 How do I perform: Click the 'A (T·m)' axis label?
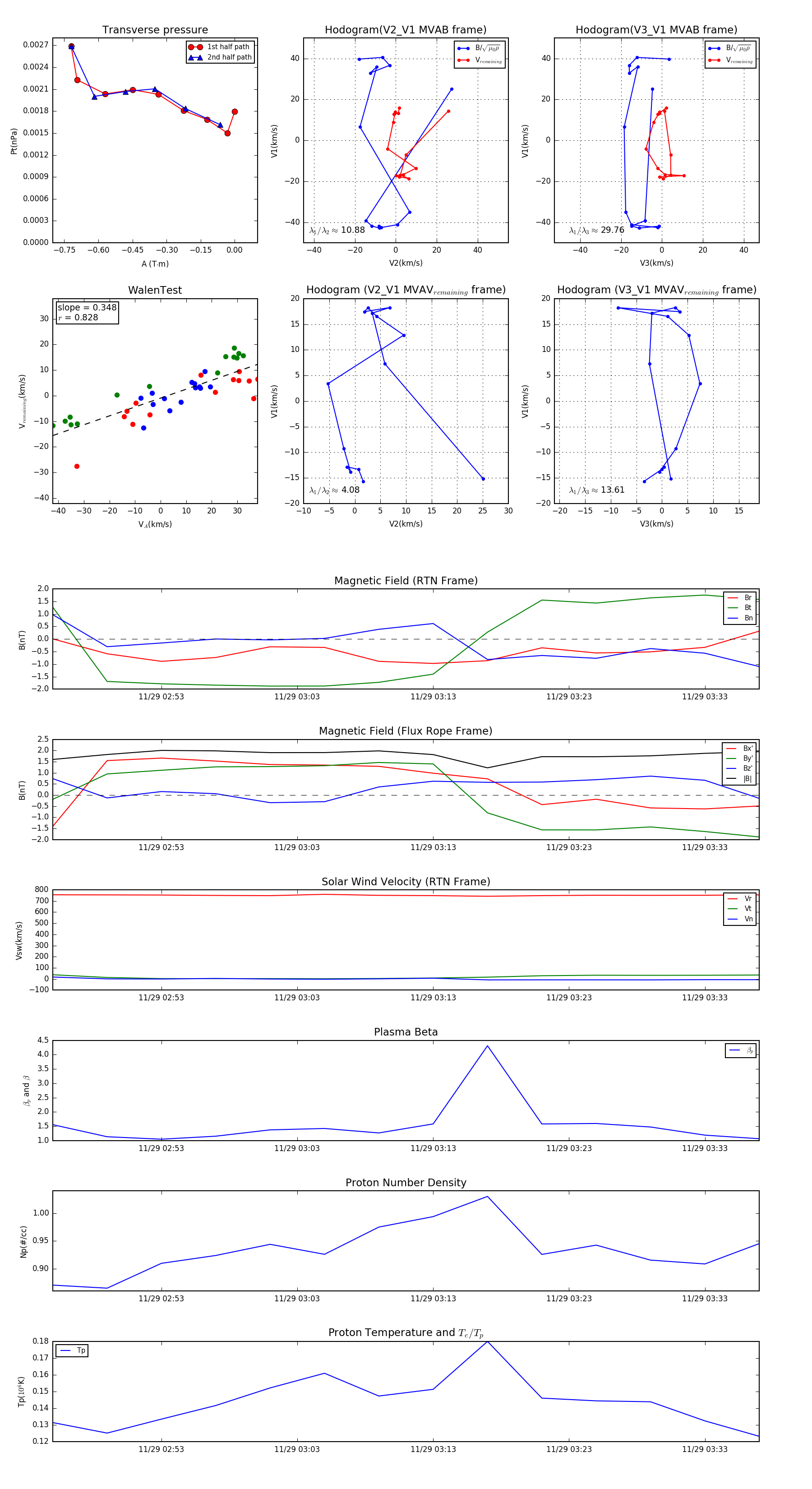155,264
